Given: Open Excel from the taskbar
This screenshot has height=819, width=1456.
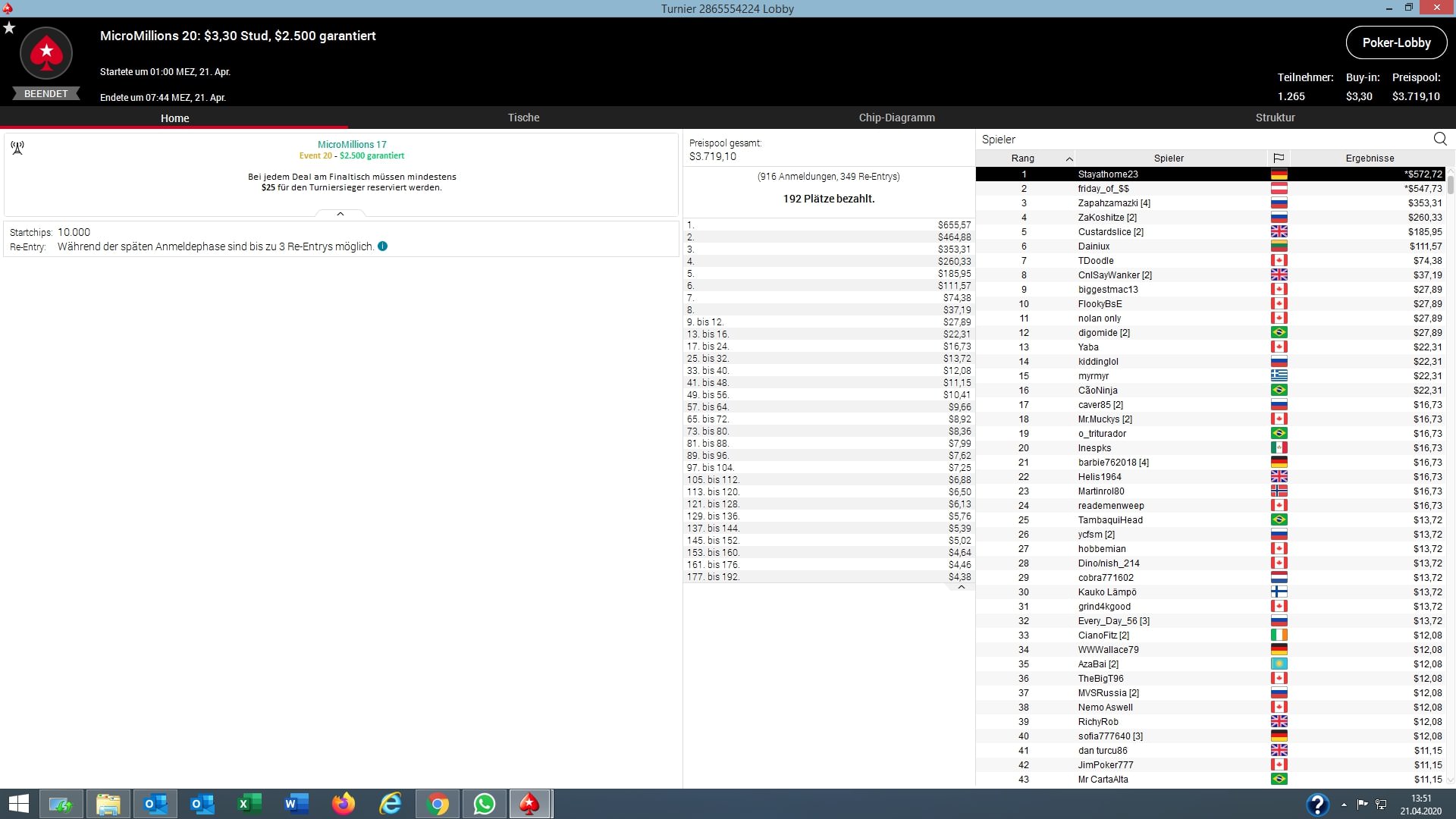Looking at the screenshot, I should coord(249,804).
